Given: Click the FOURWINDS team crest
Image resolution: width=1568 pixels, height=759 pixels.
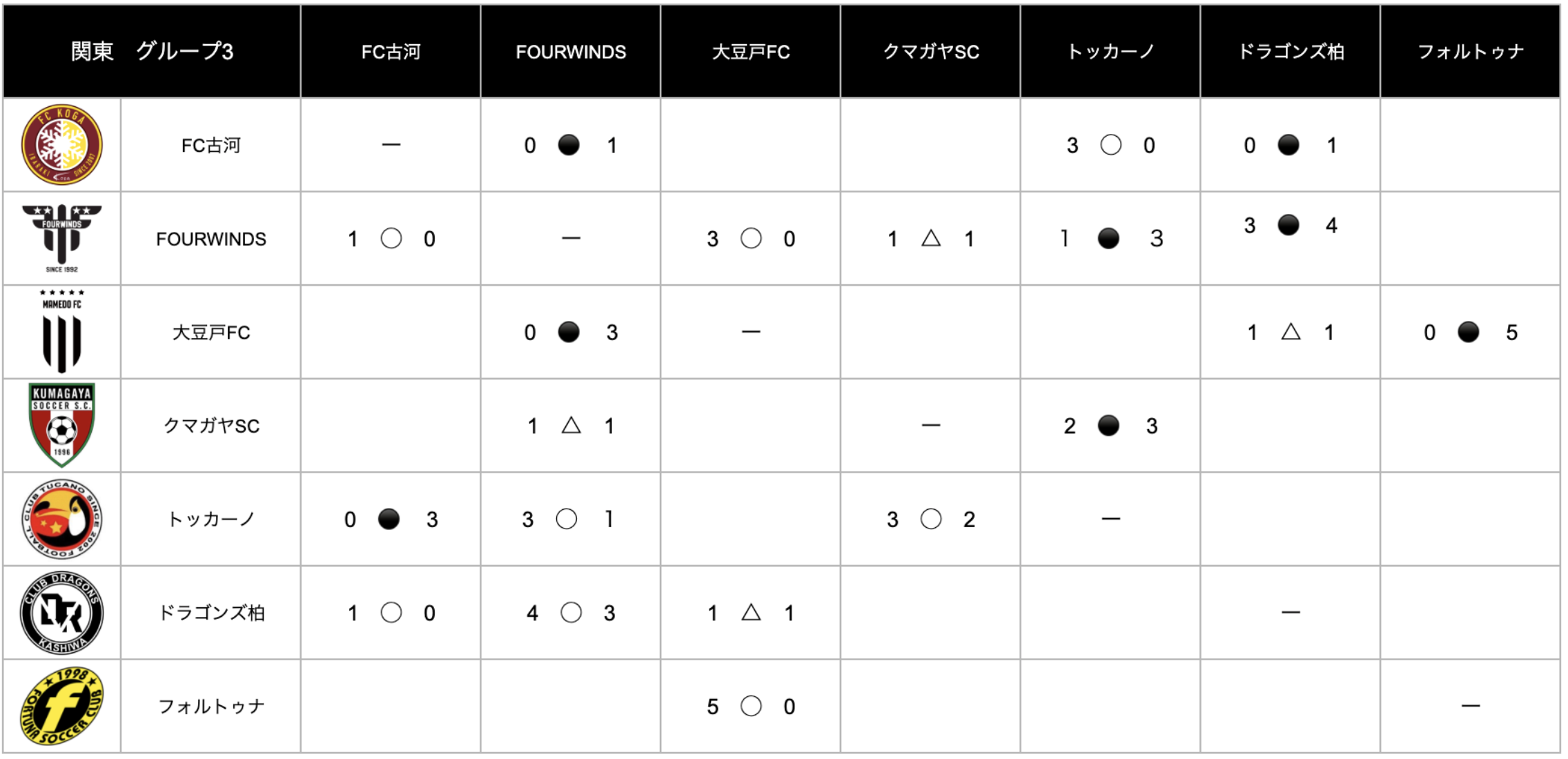Looking at the screenshot, I should 62,238.
